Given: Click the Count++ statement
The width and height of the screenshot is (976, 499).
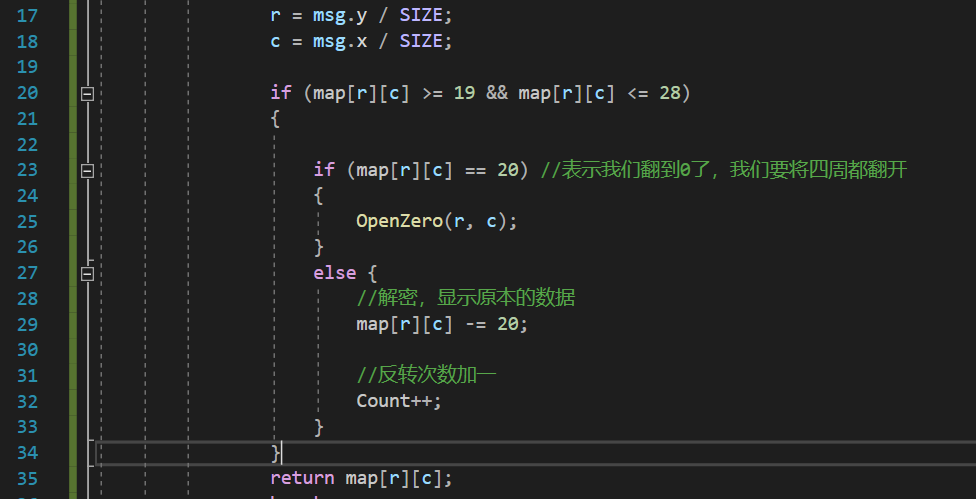Looking at the screenshot, I should 398,401.
